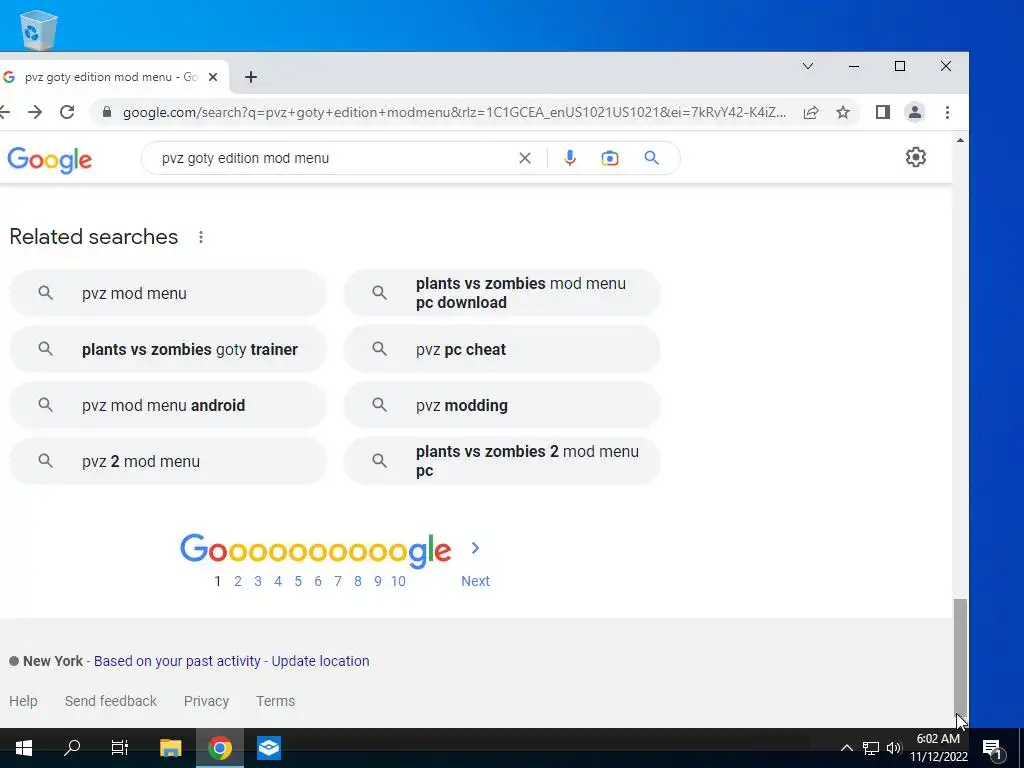1024x768 pixels.
Task: Switch to Chrome taskbar icon
Action: [220, 748]
